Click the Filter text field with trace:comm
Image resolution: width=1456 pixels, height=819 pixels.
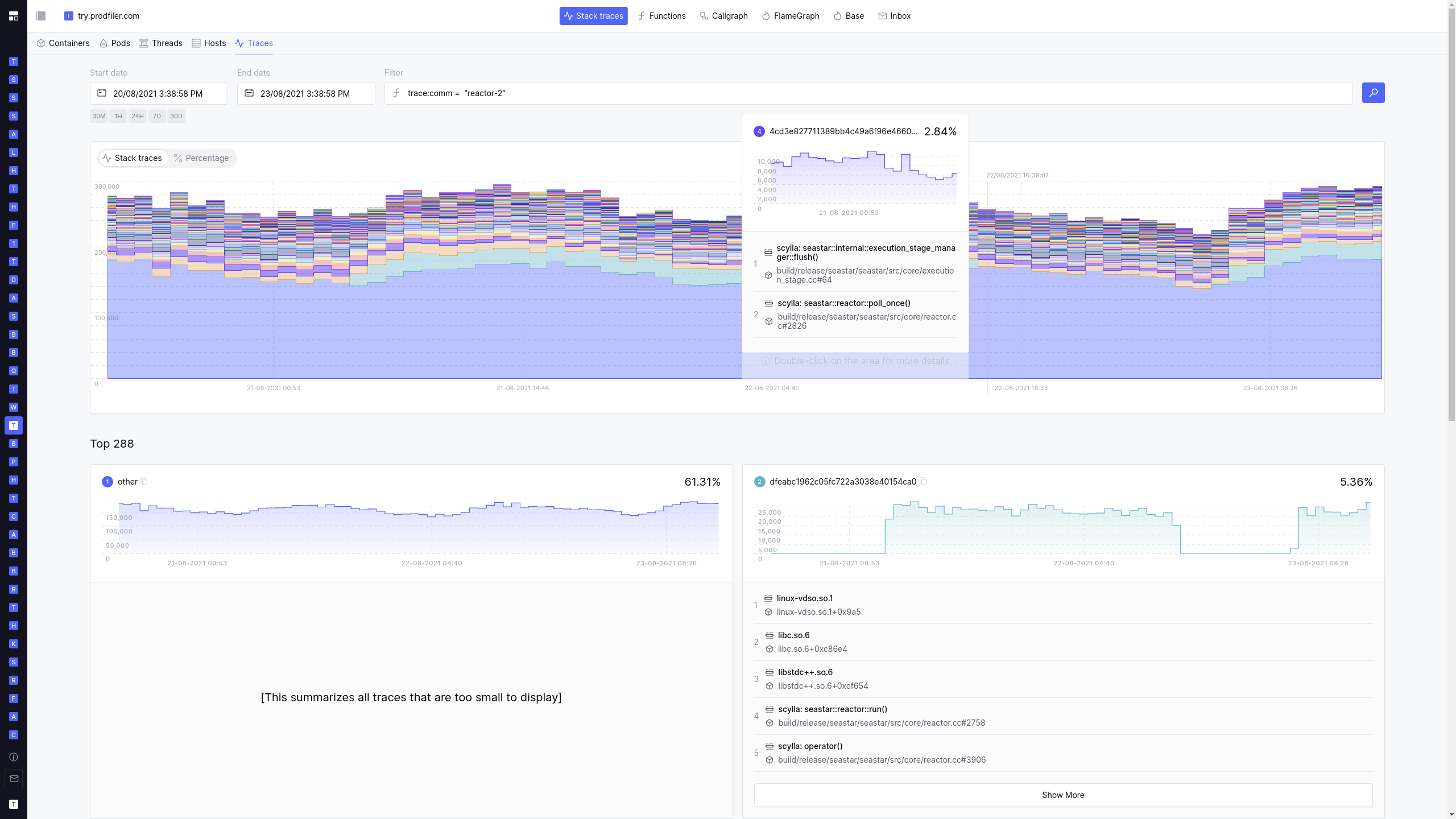868,93
